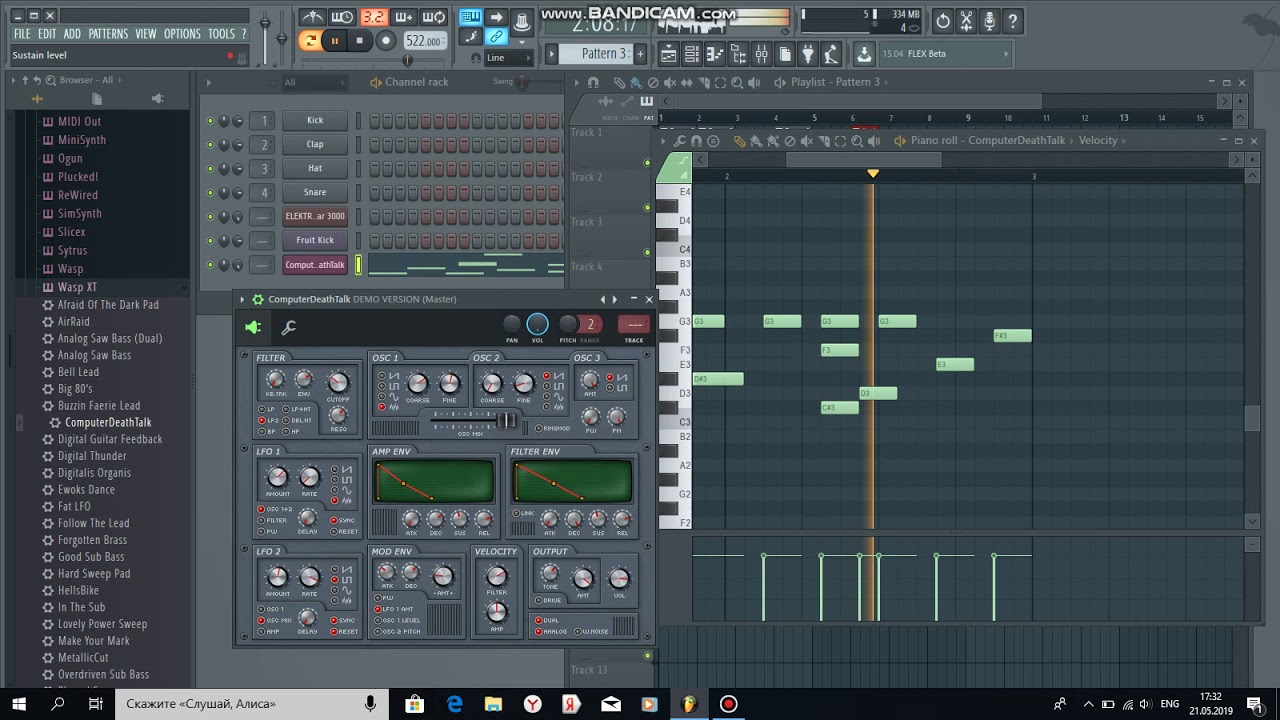Image resolution: width=1280 pixels, height=720 pixels.
Task: Select the mute tool in Piano roll toolbar
Action: coord(806,141)
